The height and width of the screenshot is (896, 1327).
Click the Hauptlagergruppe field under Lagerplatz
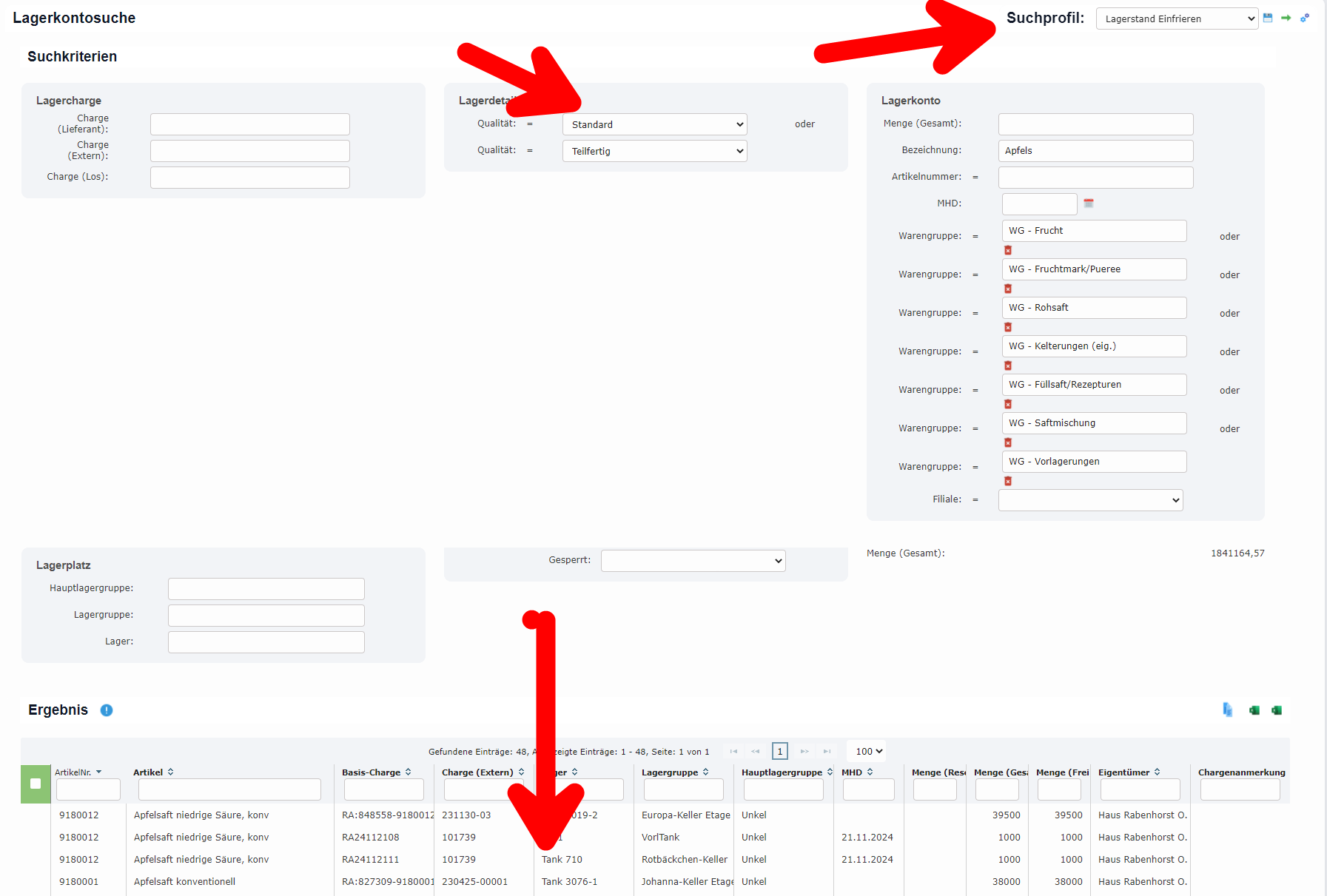(266, 589)
